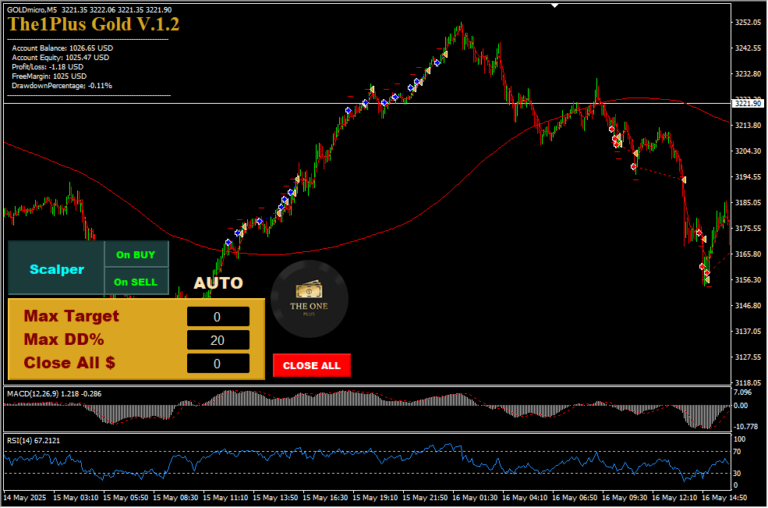The image size is (768, 508).
Task: Click the current price tag 3221.90
Action: point(748,103)
